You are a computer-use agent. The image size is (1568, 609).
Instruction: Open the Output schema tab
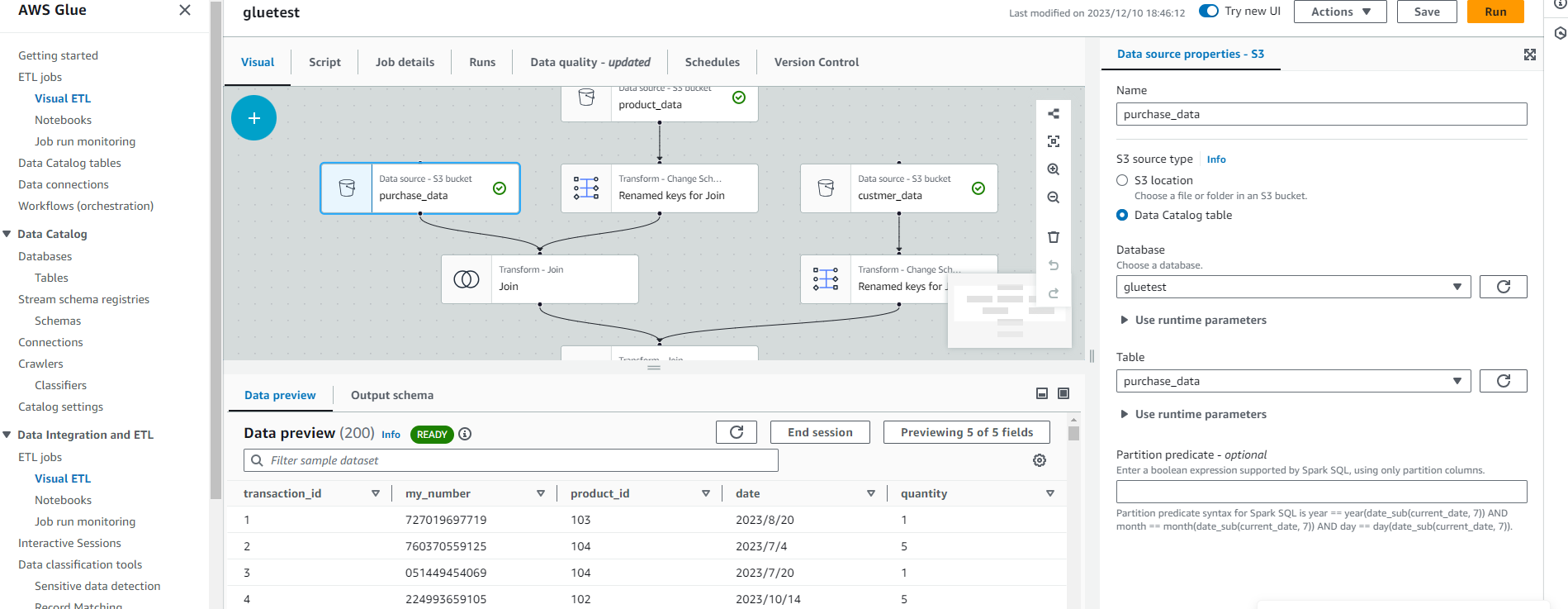[x=392, y=395]
